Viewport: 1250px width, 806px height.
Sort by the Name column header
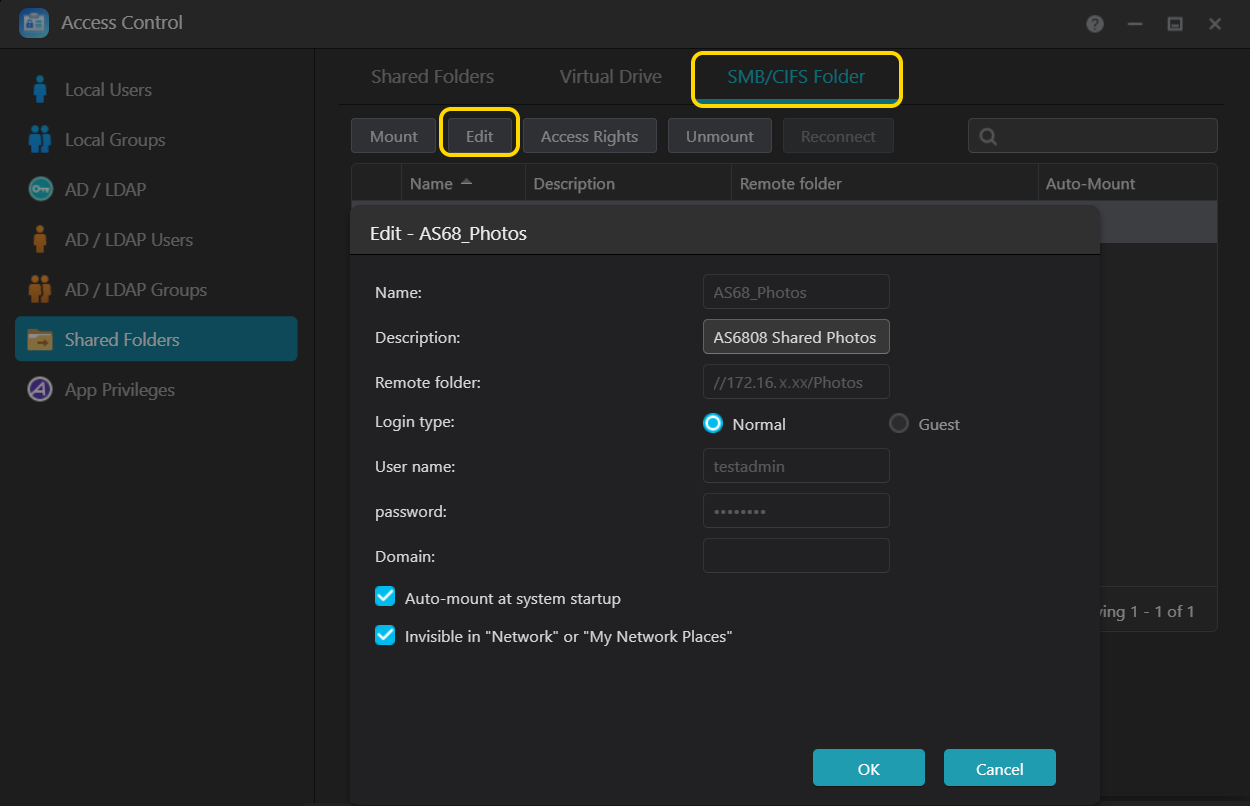click(432, 184)
